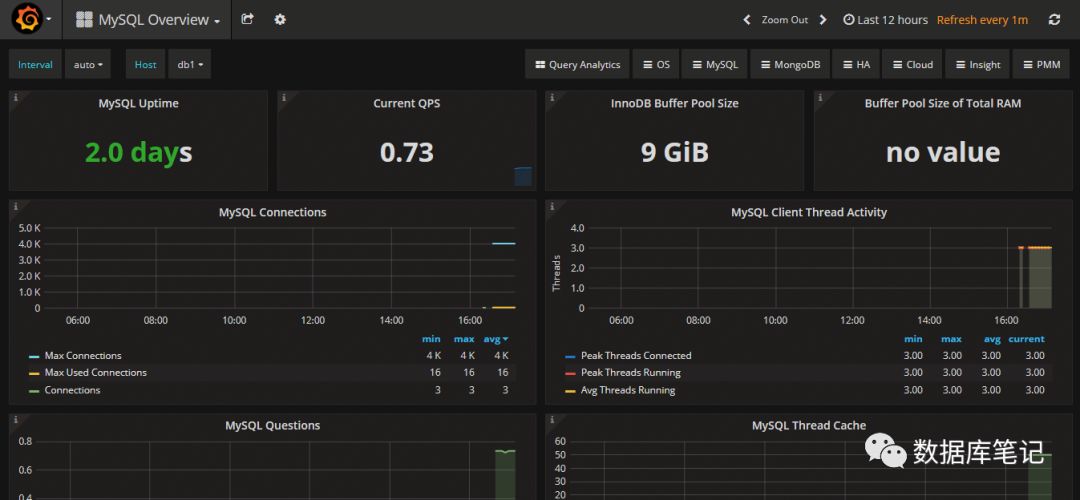Shift time range forward with right arrow
Screen dimensions: 1080x500
(x=823, y=20)
